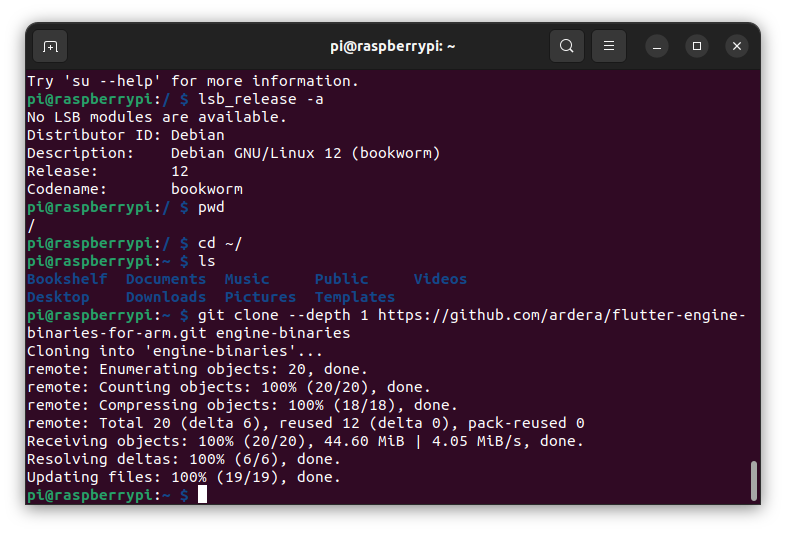Image resolution: width=786 pixels, height=533 pixels.
Task: Open a new terminal tab
Action: click(50, 47)
